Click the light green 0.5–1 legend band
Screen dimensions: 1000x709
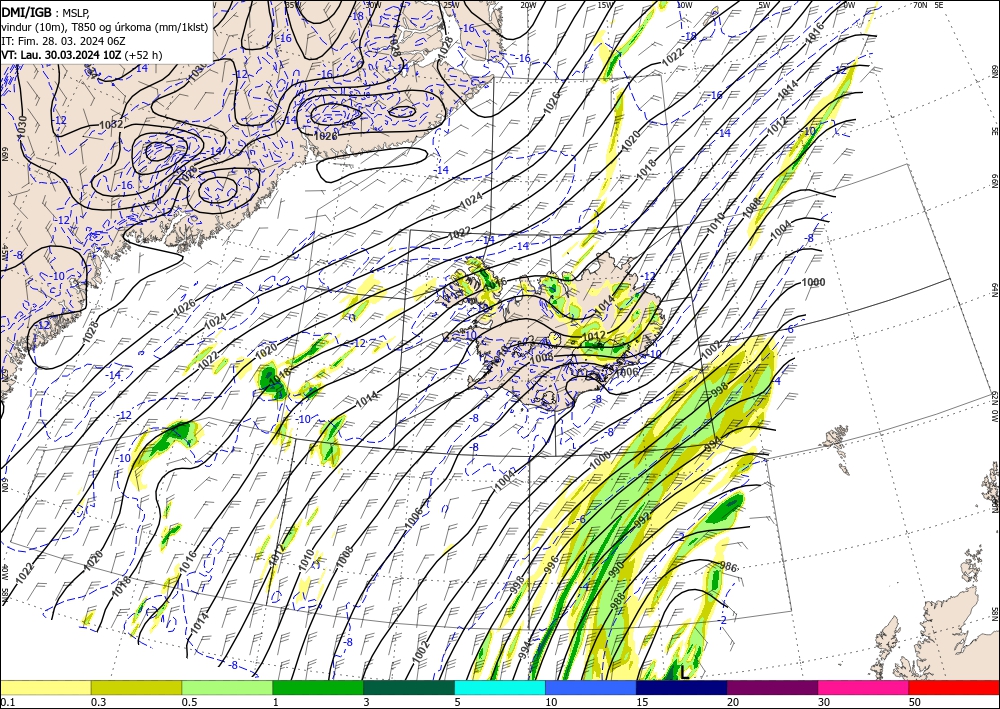[x=227, y=687]
